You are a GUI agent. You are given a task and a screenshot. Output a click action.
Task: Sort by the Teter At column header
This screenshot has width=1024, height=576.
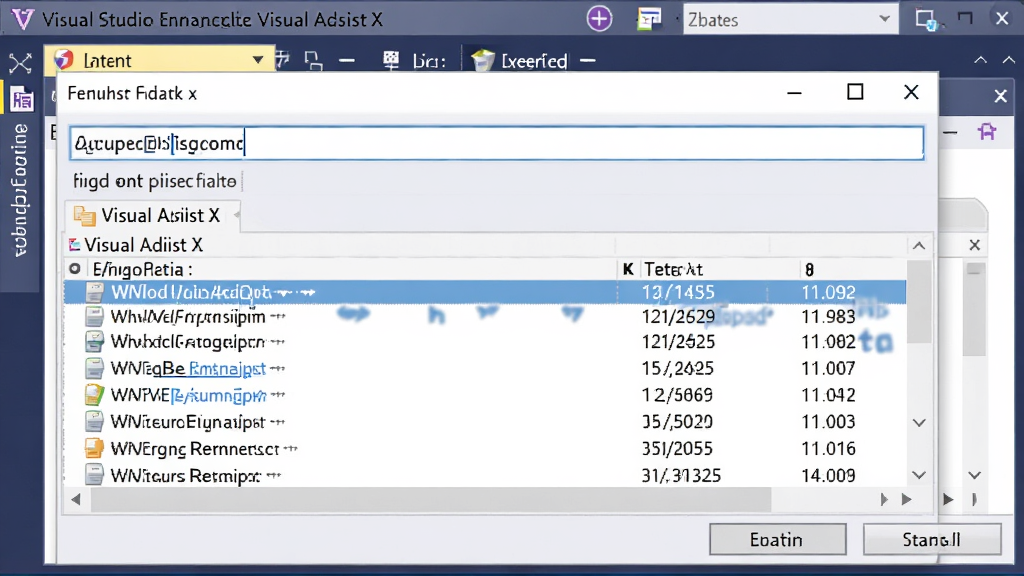pos(673,269)
